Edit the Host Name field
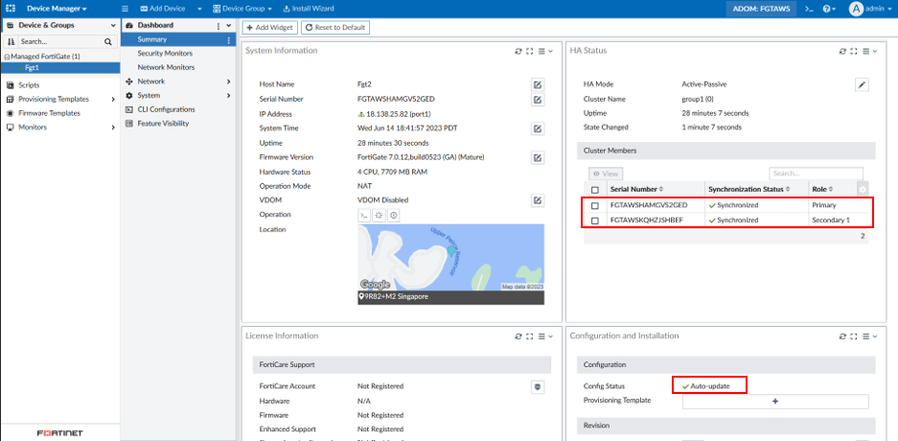 [x=537, y=85]
